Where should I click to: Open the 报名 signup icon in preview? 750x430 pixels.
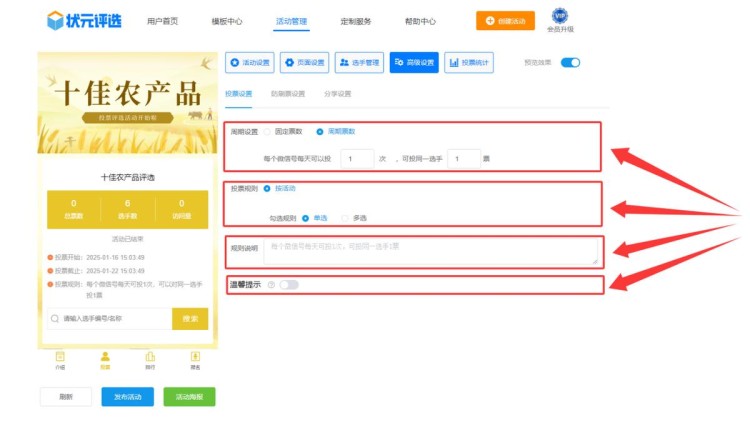195,357
